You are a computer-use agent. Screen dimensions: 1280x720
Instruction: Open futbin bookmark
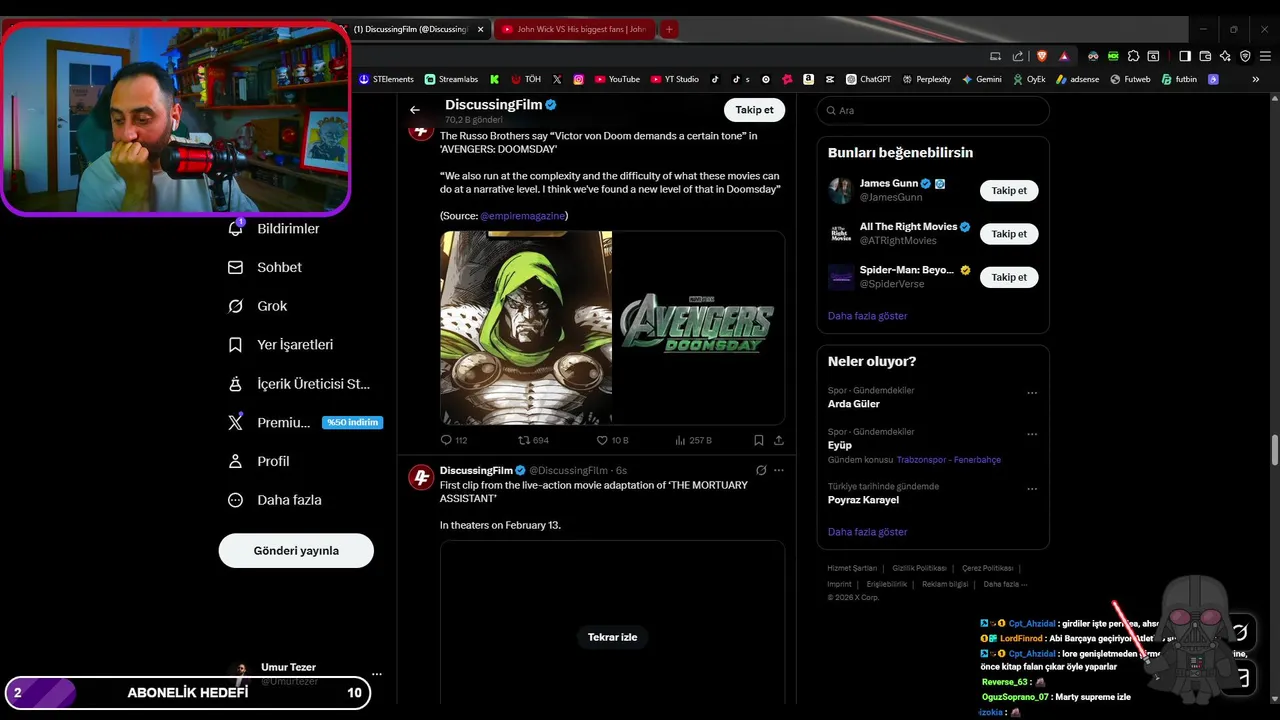coord(1179,79)
